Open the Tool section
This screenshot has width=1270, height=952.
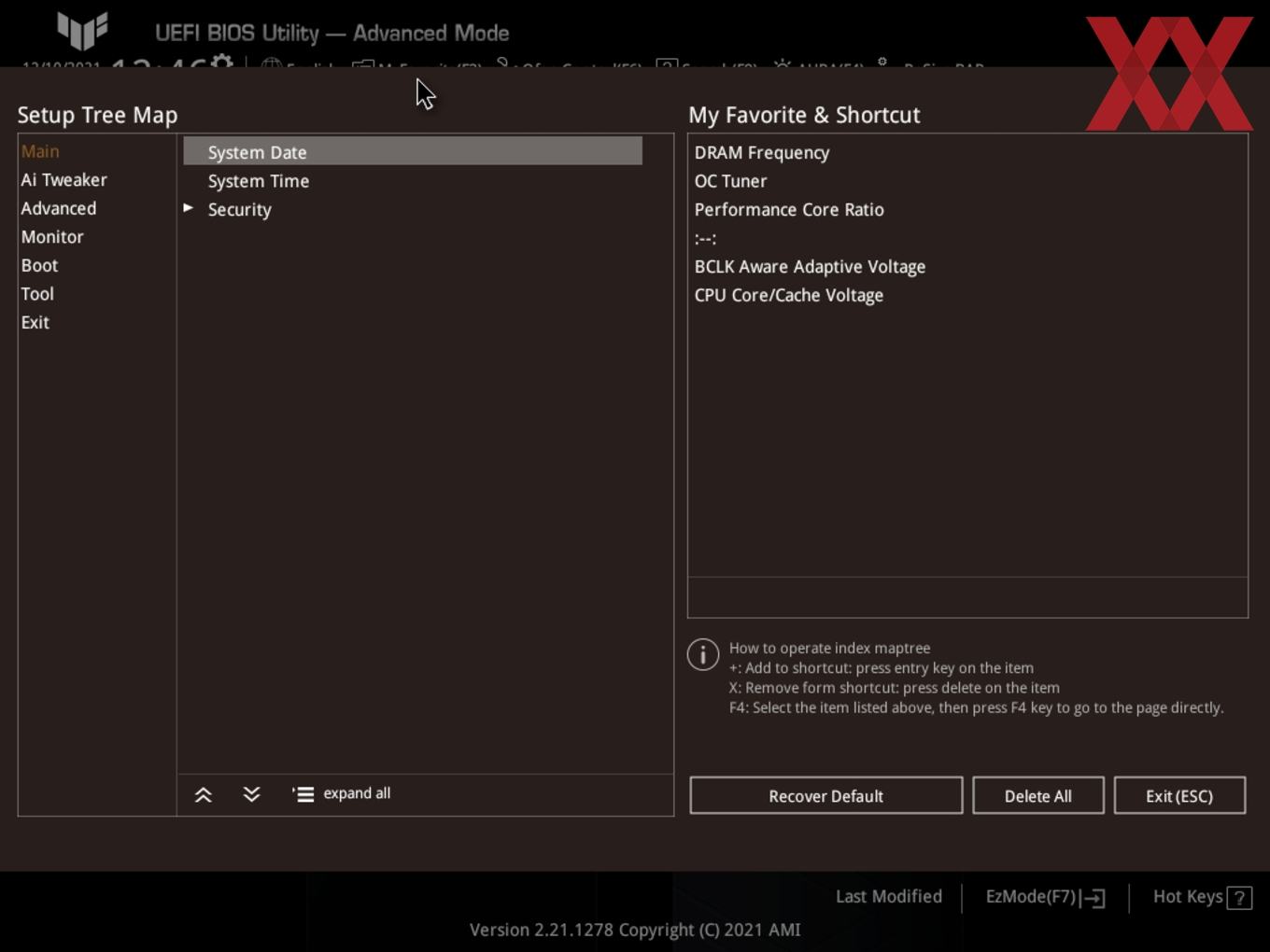37,294
